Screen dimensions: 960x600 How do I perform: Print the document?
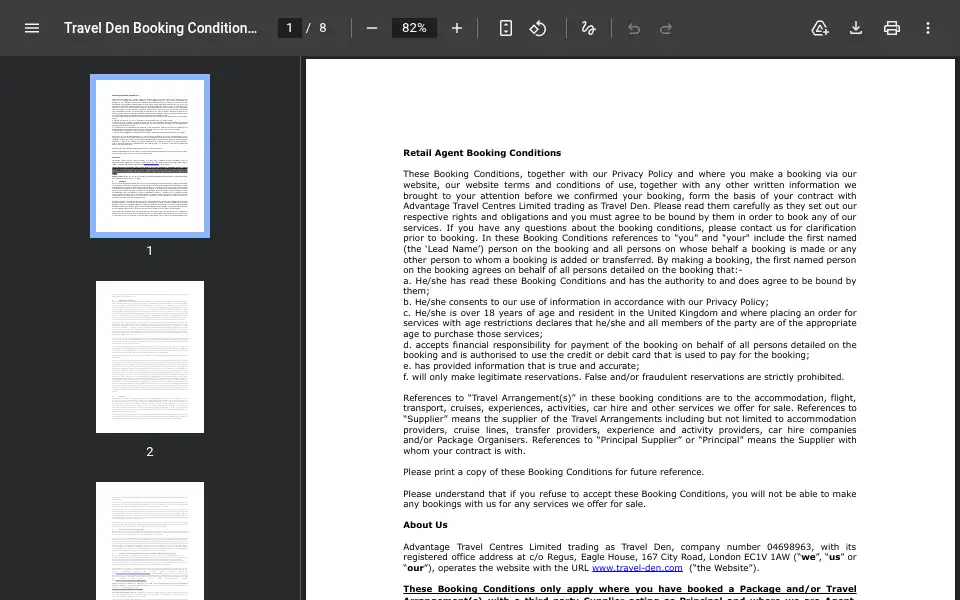pyautogui.click(x=891, y=28)
